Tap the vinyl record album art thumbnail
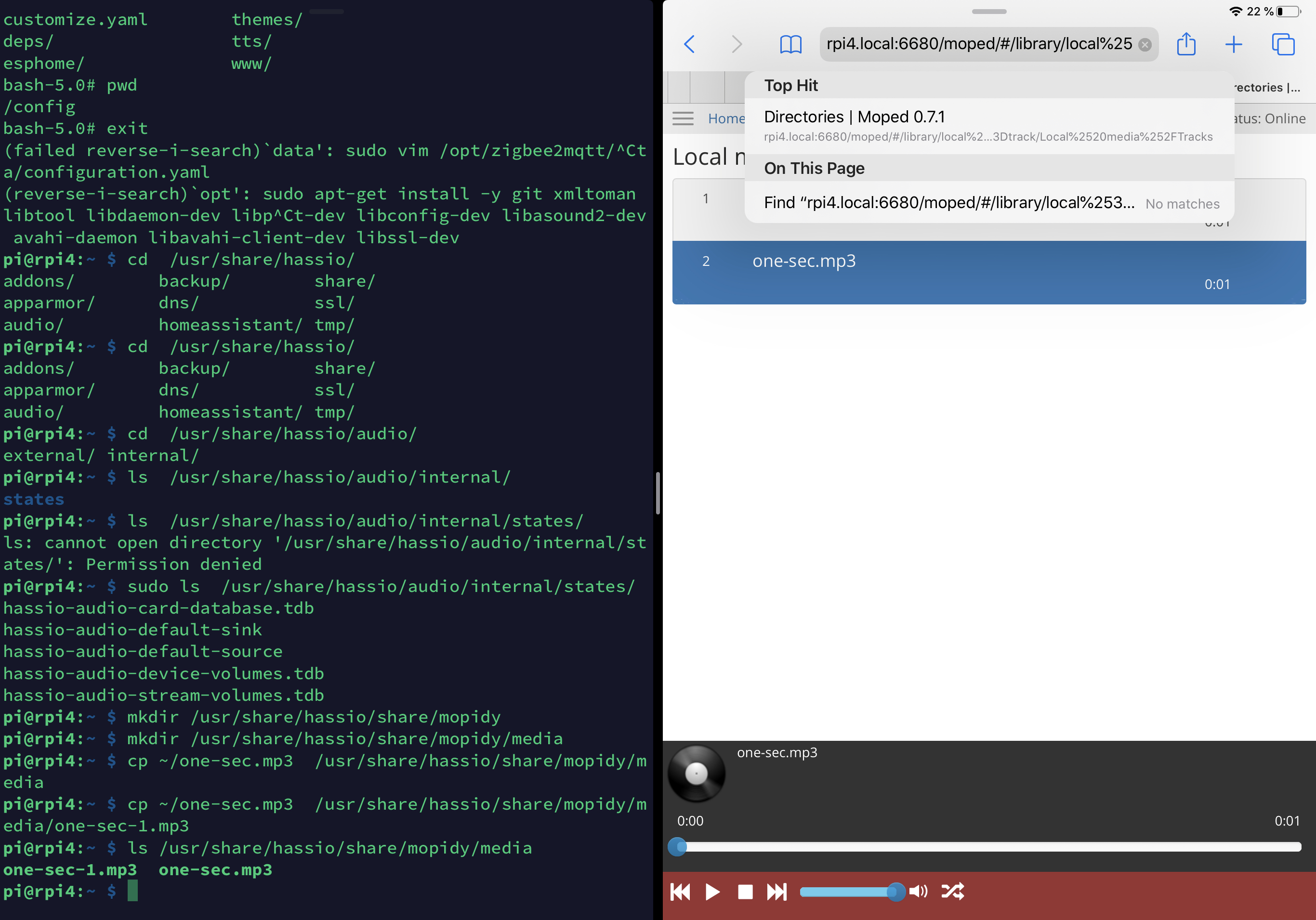This screenshot has width=1316, height=920. tap(697, 773)
